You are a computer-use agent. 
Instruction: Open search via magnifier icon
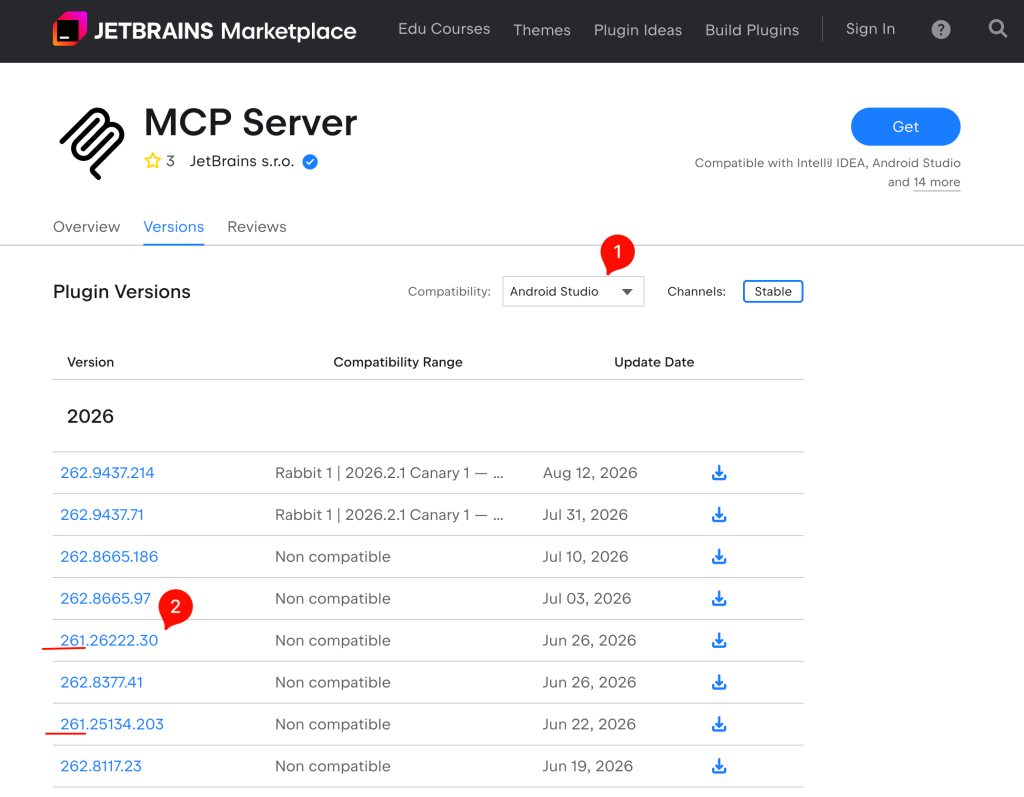point(997,29)
